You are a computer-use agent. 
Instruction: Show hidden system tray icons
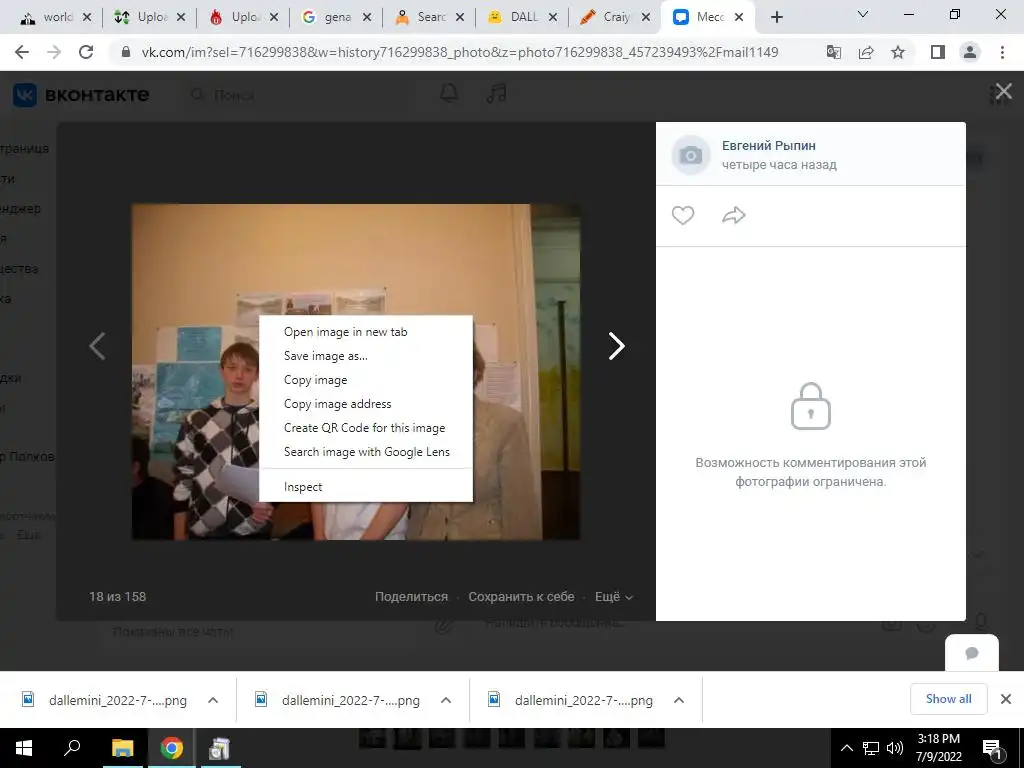tap(846, 748)
